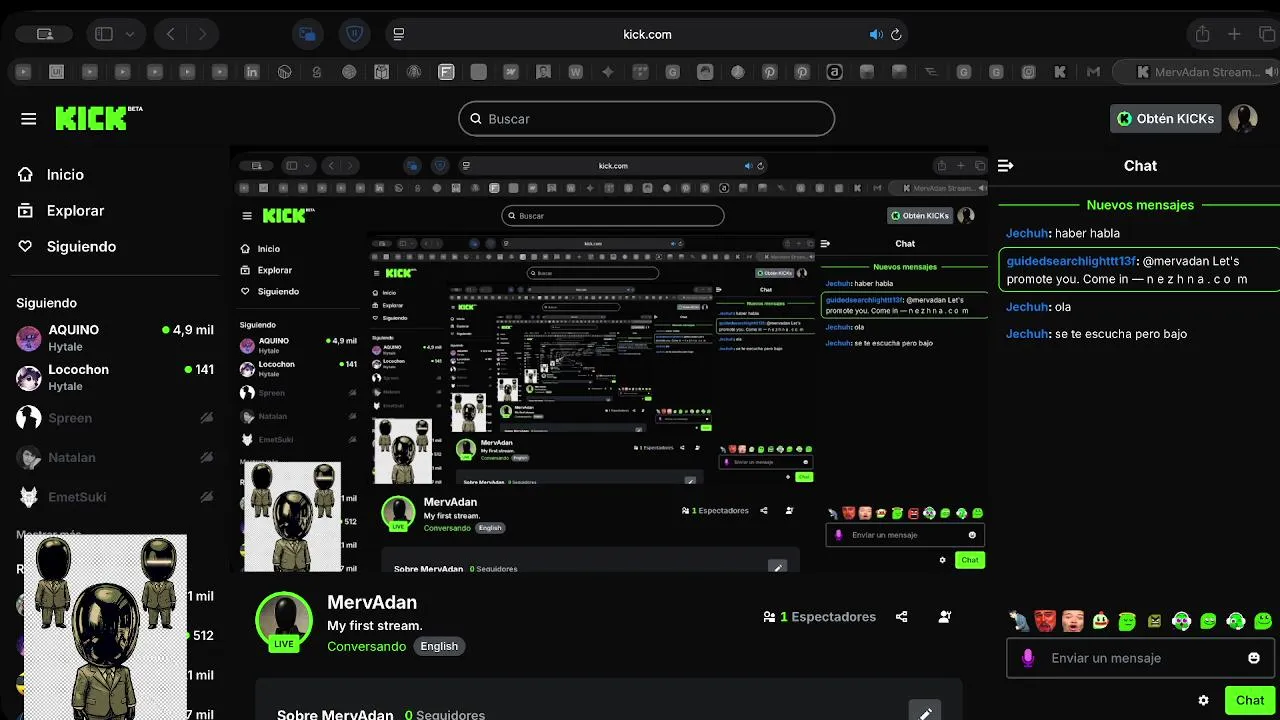1280x720 pixels.
Task: Open the Instagram favorite in the bookmarks bar
Action: [1028, 72]
